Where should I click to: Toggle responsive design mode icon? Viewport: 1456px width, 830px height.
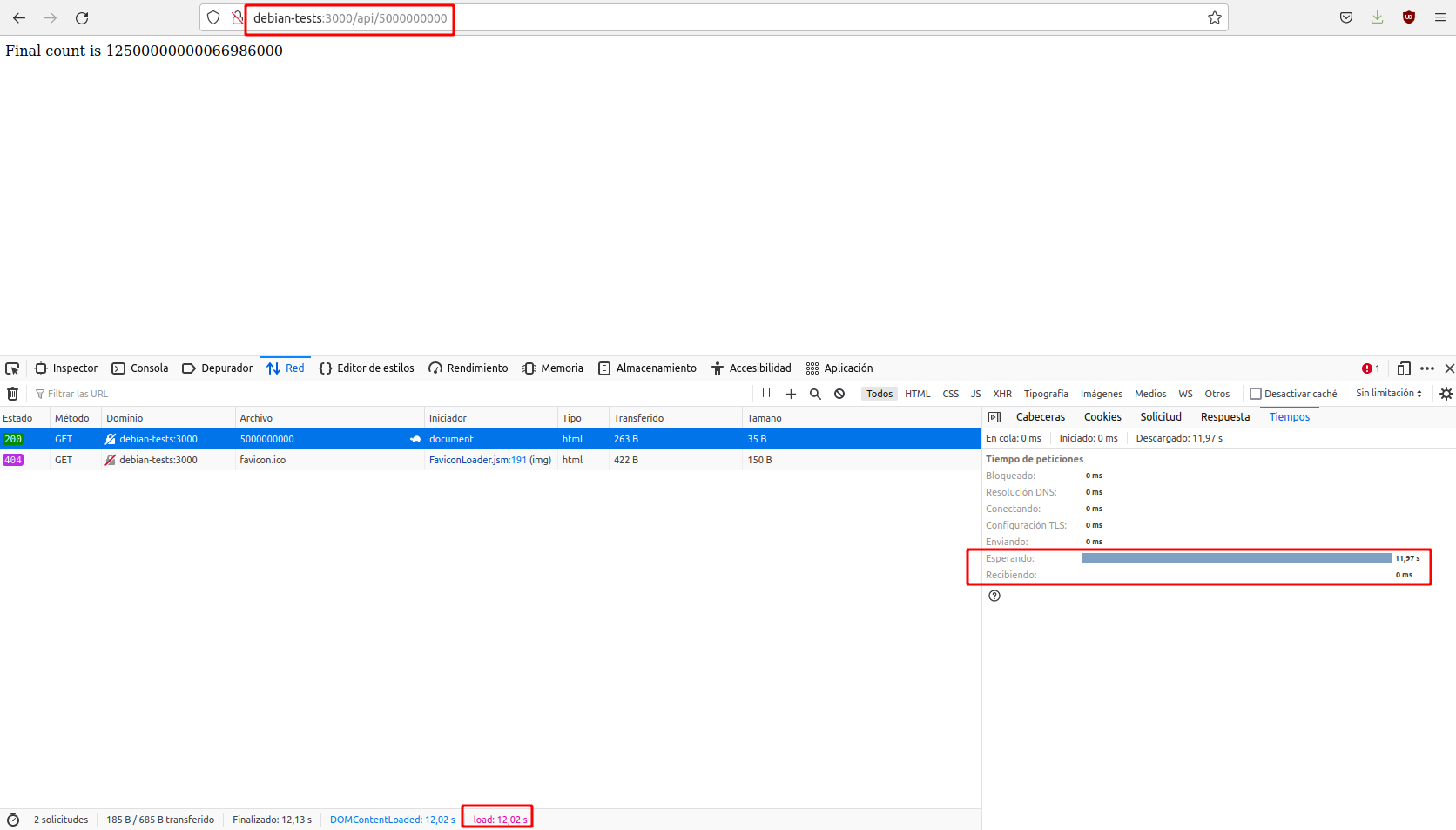tap(1404, 368)
